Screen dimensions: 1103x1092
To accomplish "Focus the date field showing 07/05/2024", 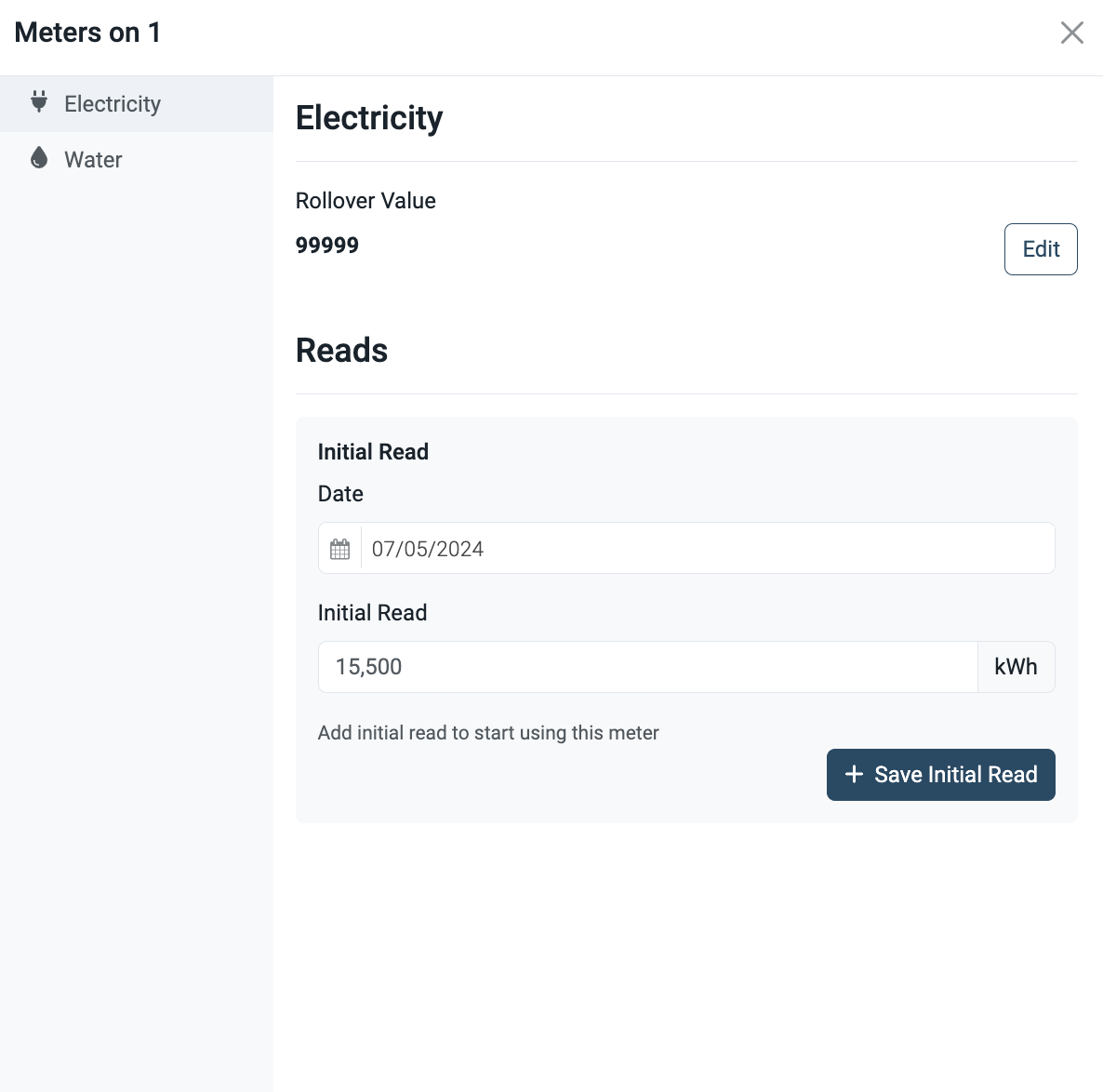I will pos(708,548).
